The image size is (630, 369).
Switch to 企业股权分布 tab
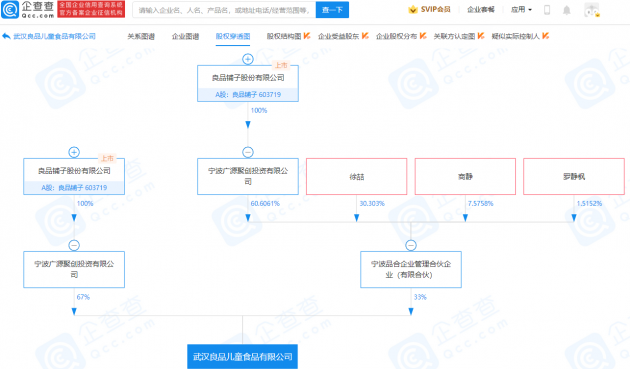396,36
